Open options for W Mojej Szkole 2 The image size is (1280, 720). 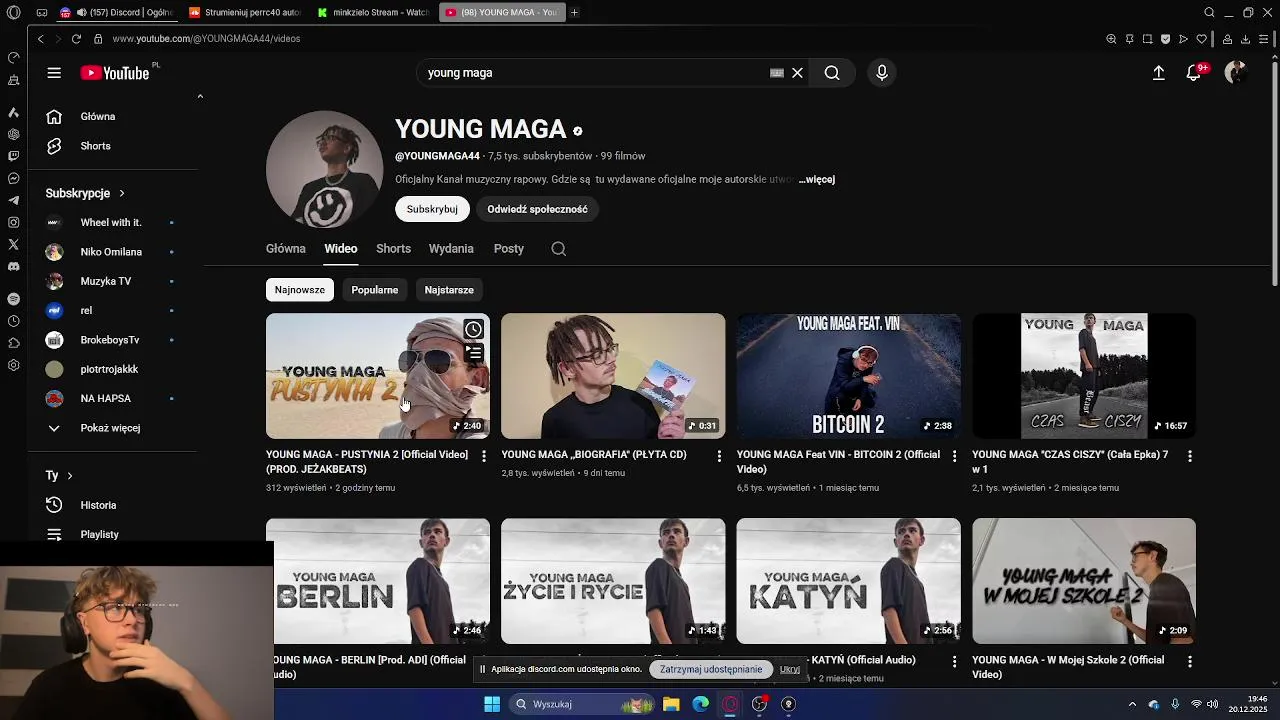pos(1190,662)
